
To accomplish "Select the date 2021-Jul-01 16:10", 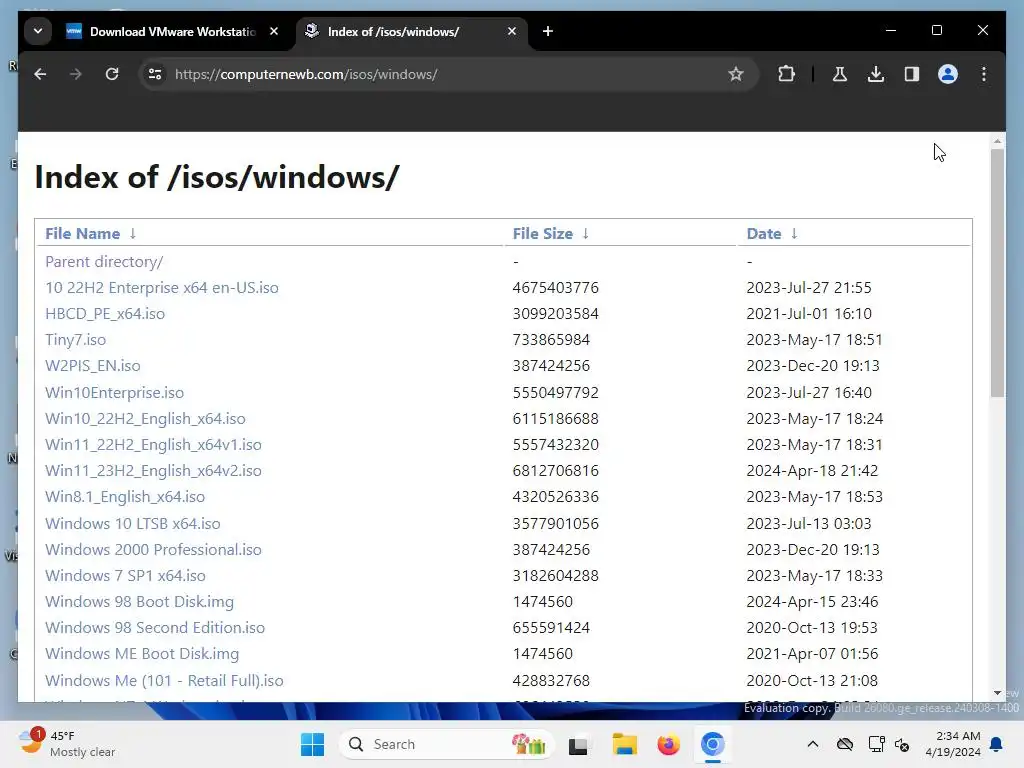I will click(x=809, y=314).
